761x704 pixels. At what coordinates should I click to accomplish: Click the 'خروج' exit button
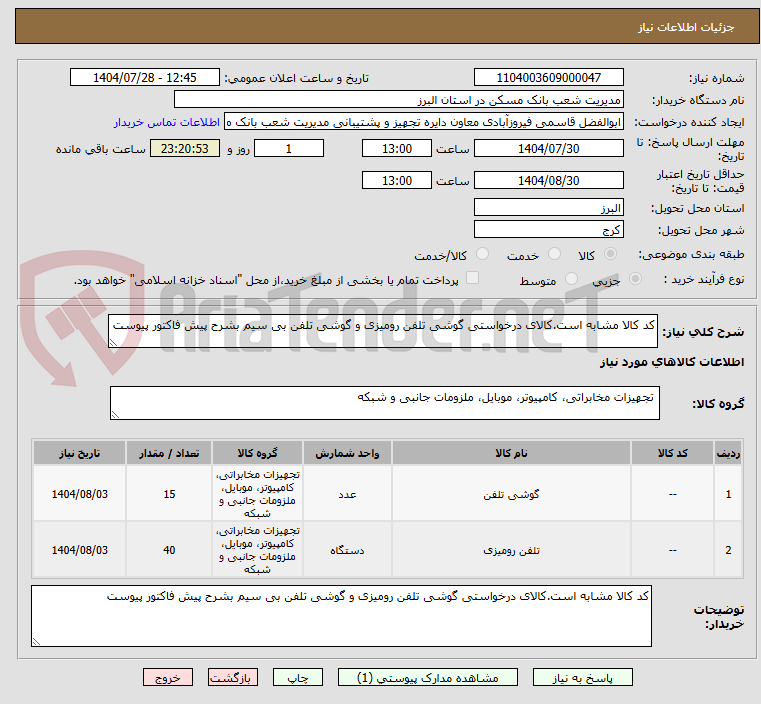(x=168, y=677)
